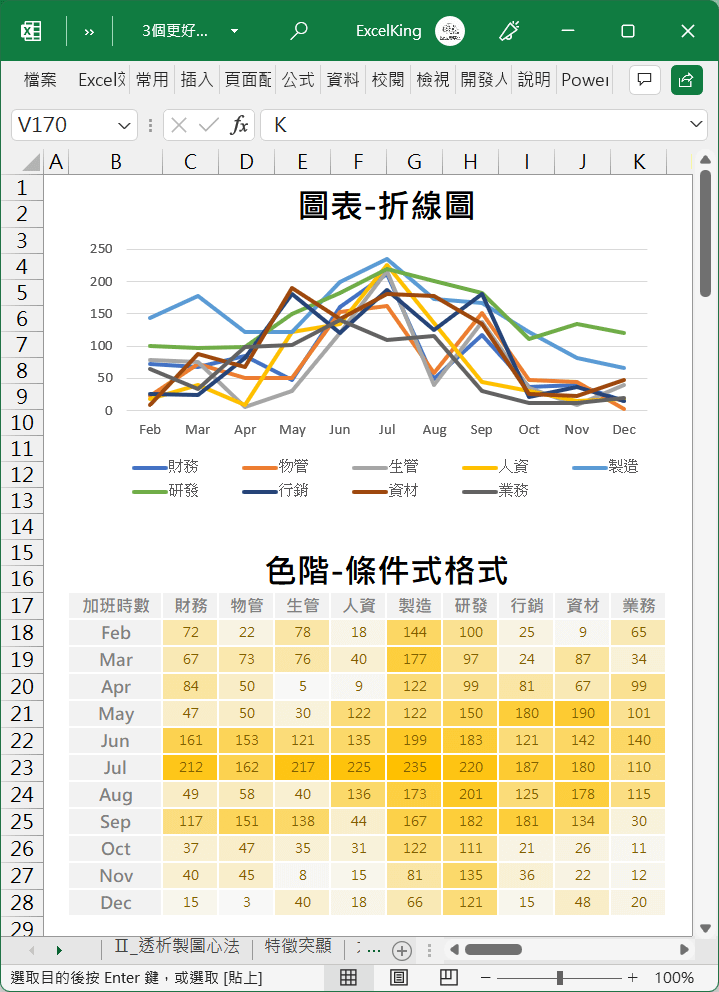Viewport: 719px width, 992px height.
Task: Switch to Page Layout view
Action: (399, 977)
